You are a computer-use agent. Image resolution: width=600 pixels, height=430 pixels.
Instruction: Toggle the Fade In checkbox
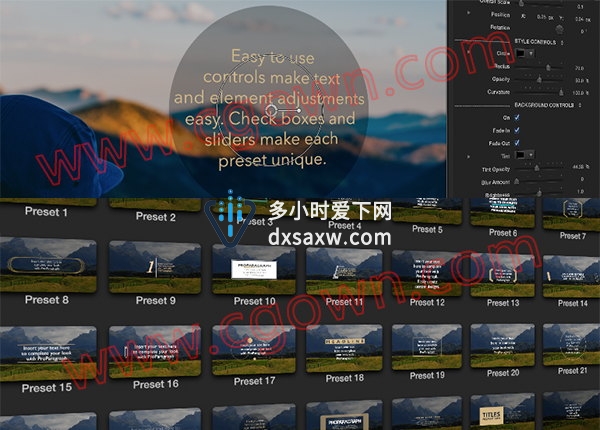517,130
